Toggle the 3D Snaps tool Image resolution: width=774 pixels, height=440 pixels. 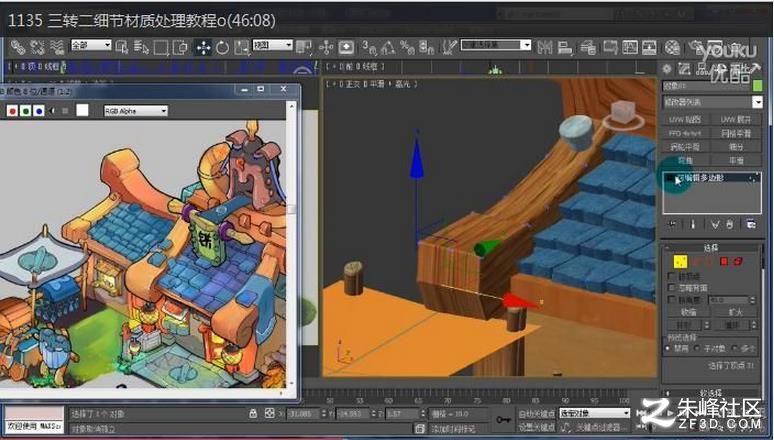click(369, 47)
